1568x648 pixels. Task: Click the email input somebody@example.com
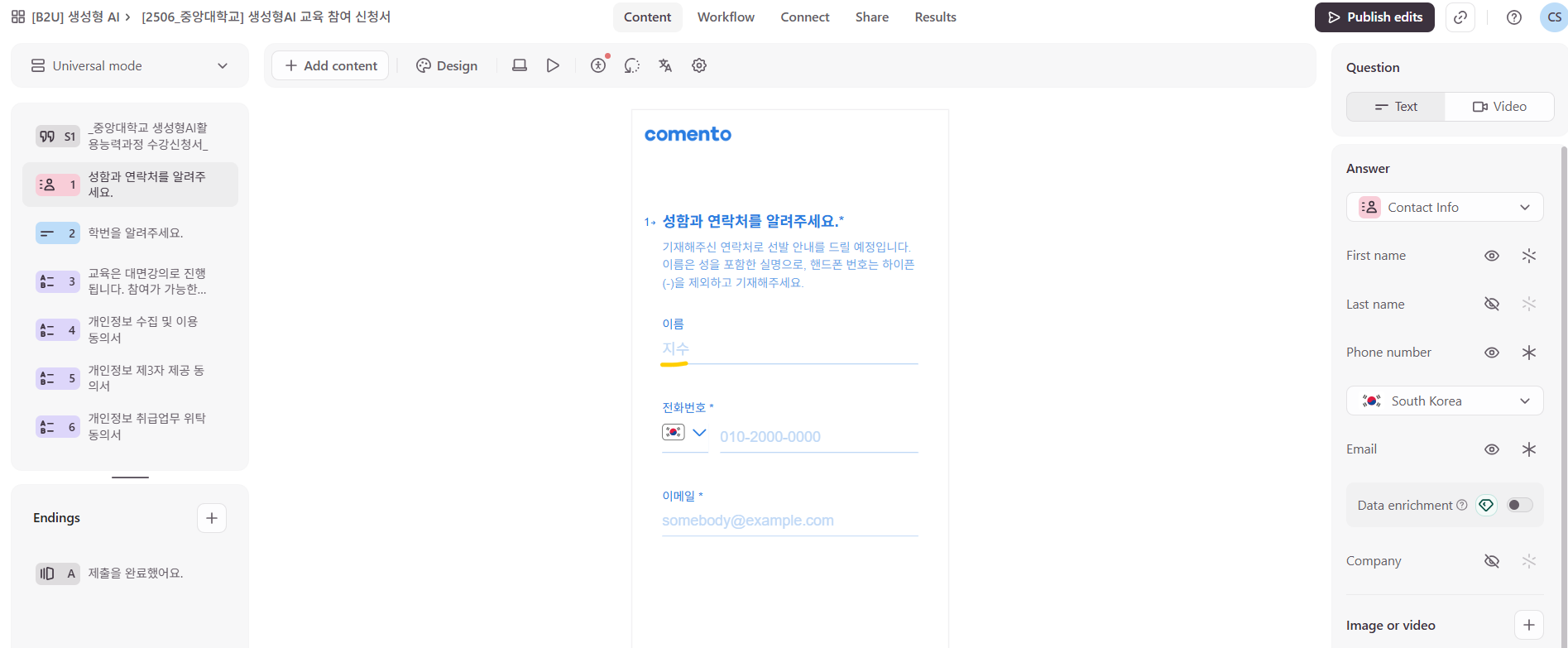click(790, 521)
